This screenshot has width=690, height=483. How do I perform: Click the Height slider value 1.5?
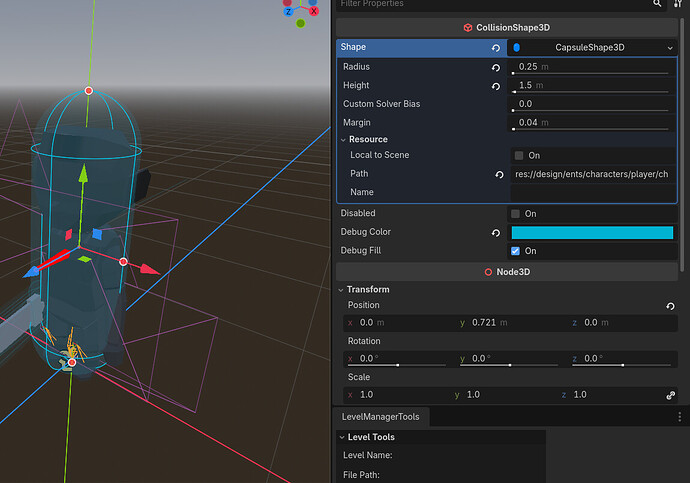592,86
